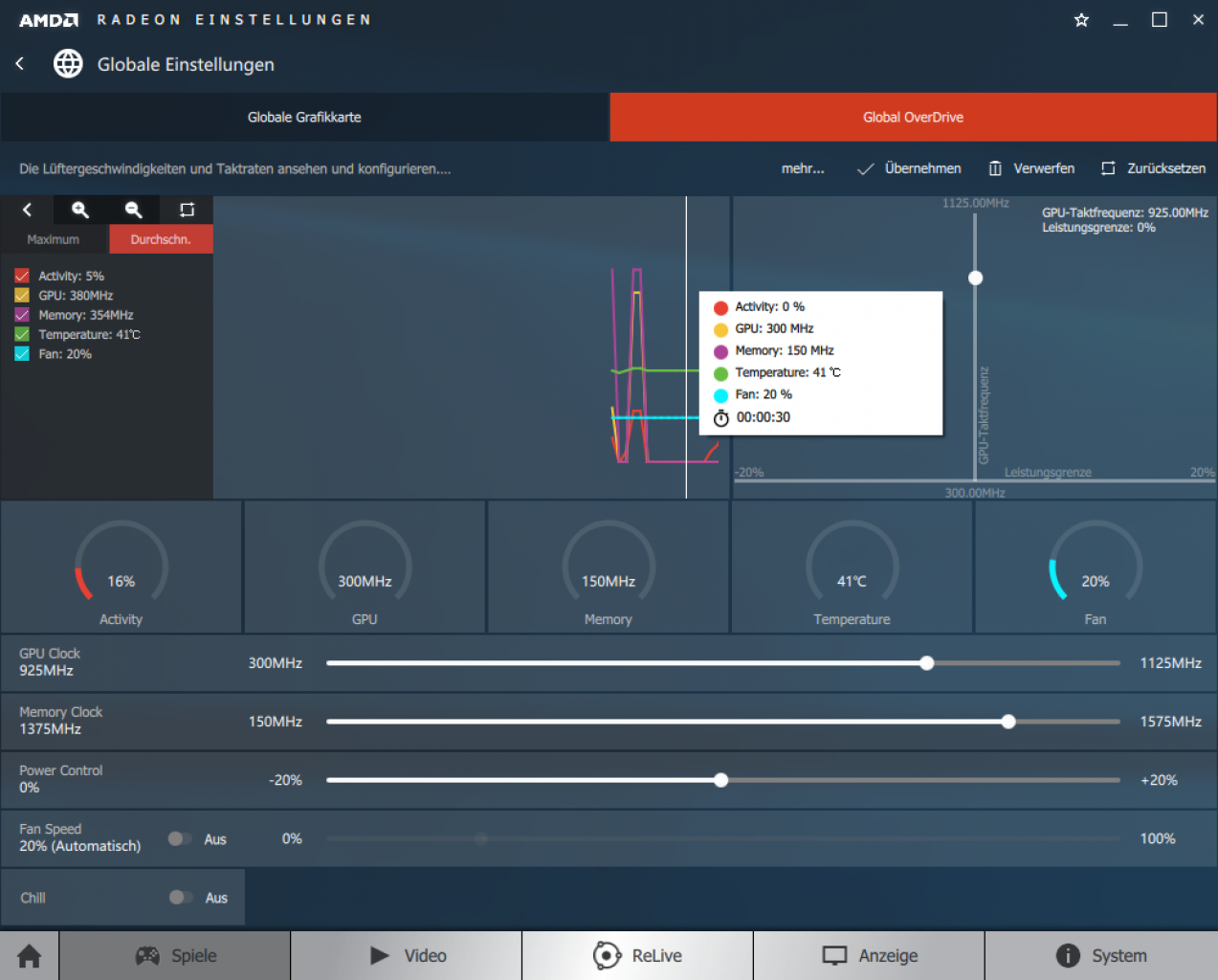Viewport: 1218px width, 980px height.
Task: Reset settings with Zurücksetzen
Action: [1154, 168]
